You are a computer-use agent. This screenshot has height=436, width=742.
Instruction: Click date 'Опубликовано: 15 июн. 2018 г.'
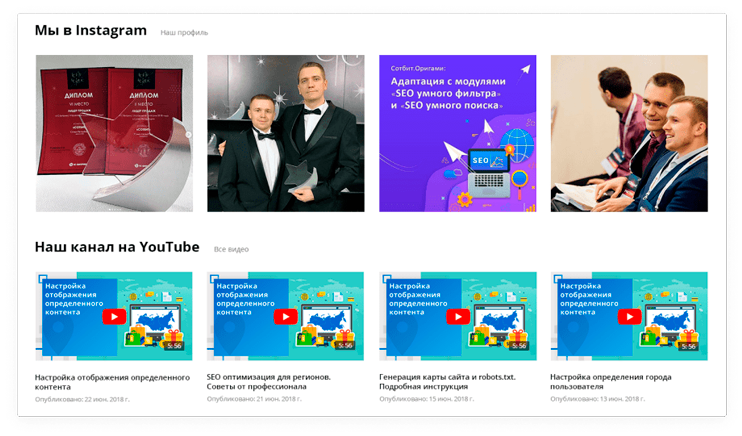(426, 399)
